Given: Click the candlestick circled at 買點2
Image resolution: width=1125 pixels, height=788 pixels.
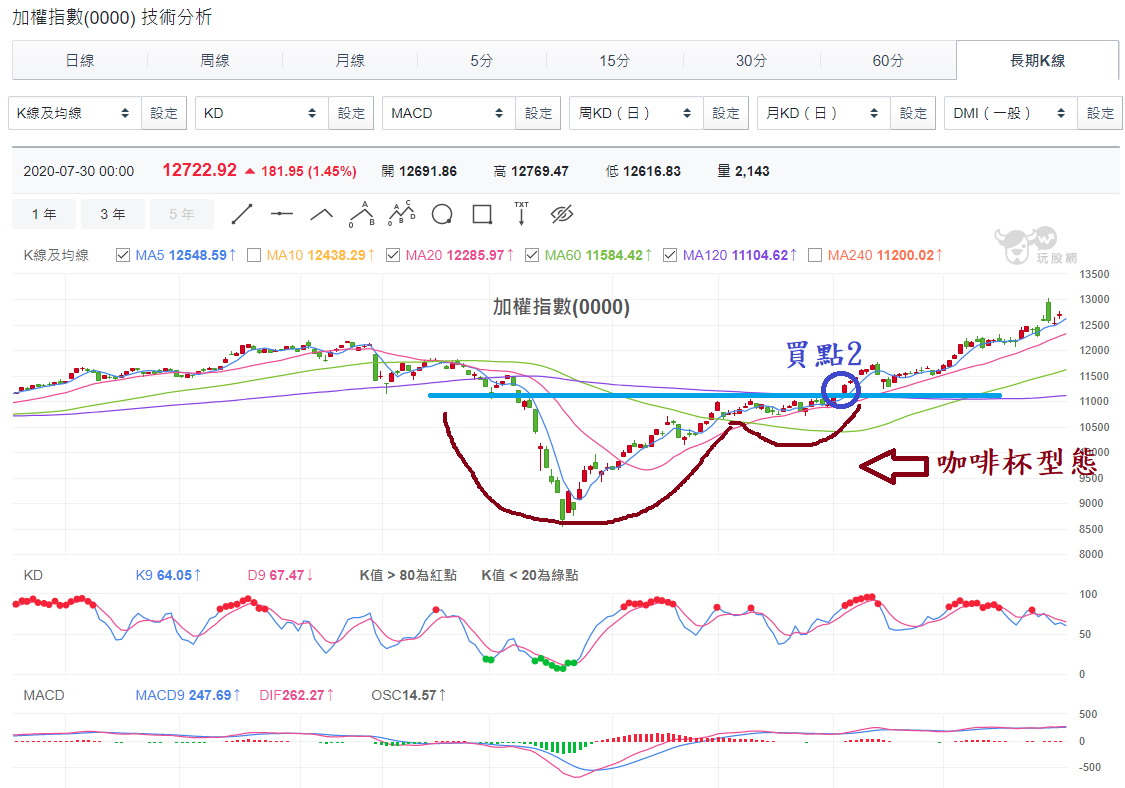Looking at the screenshot, I should pos(845,389).
